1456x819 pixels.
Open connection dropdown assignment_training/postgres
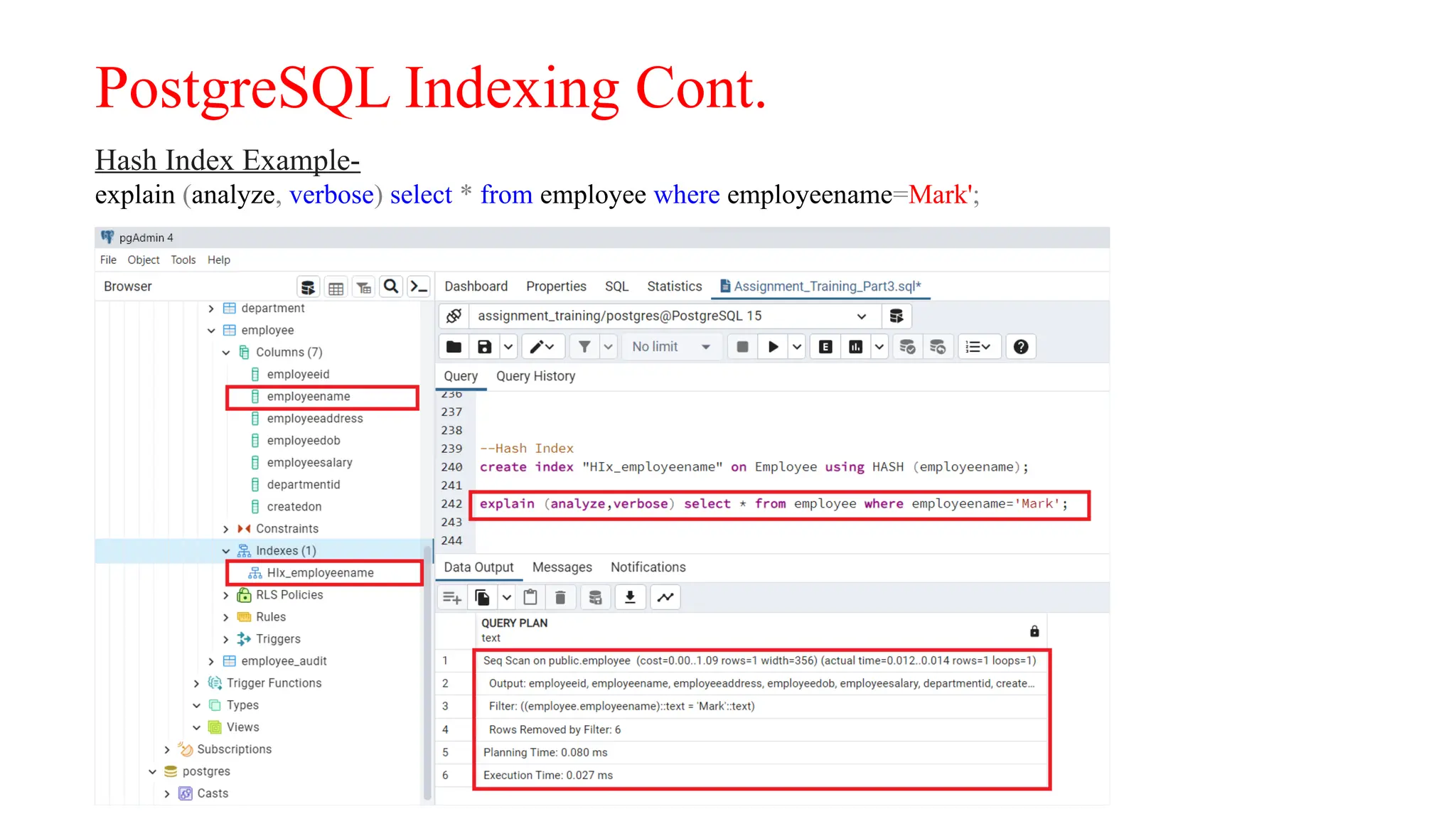674,316
